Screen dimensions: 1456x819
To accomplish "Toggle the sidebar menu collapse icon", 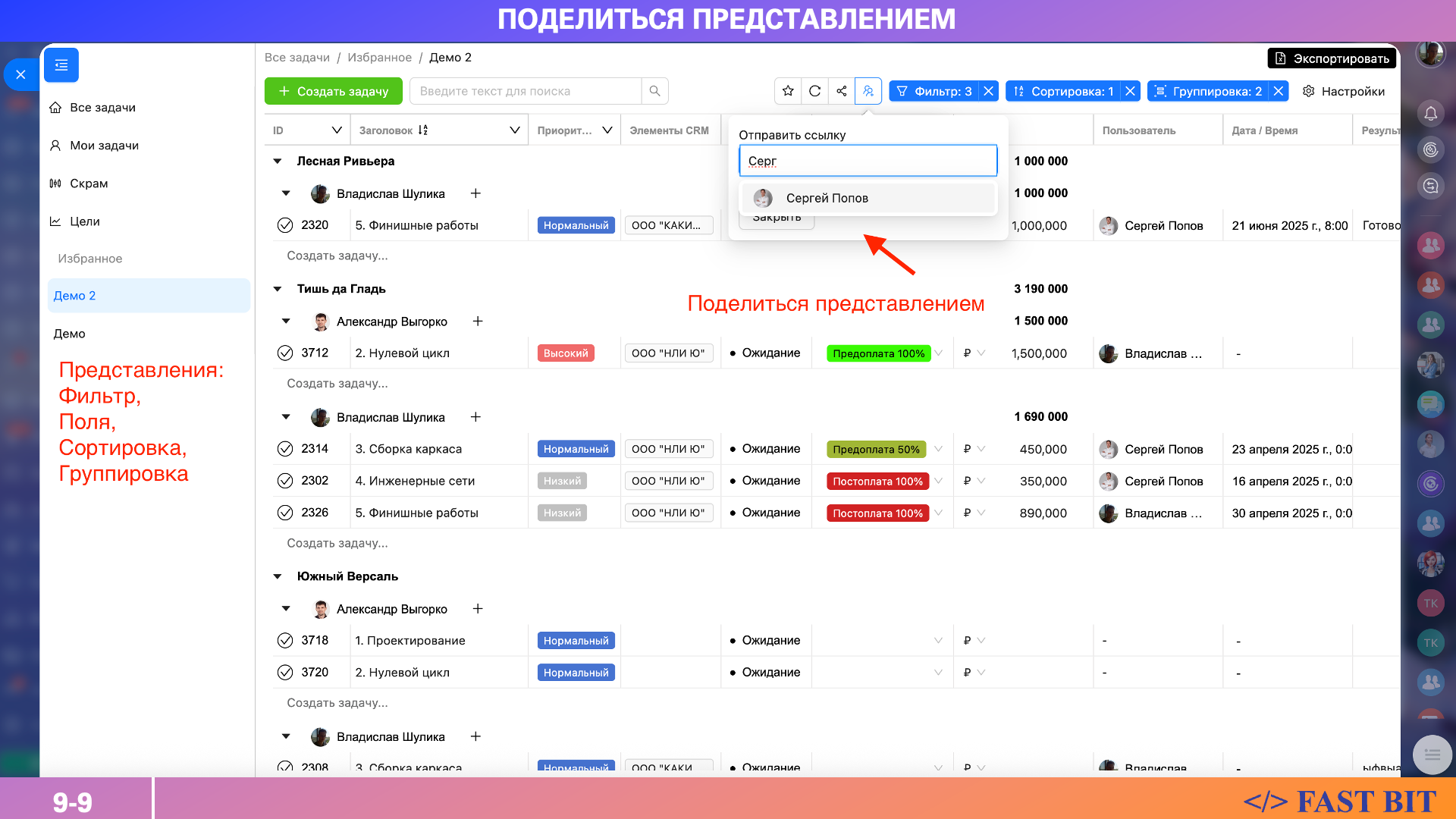I will 61,65.
